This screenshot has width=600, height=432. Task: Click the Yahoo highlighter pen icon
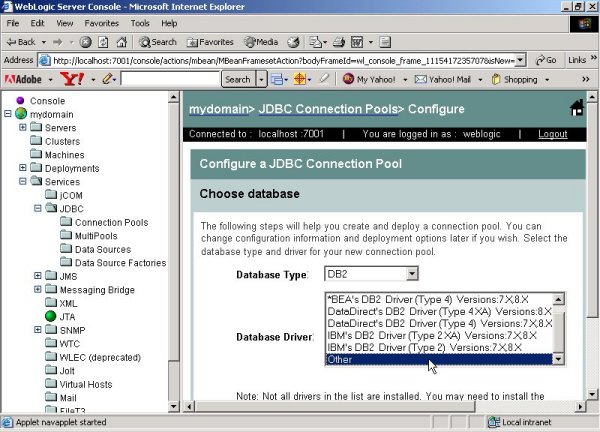pos(324,79)
